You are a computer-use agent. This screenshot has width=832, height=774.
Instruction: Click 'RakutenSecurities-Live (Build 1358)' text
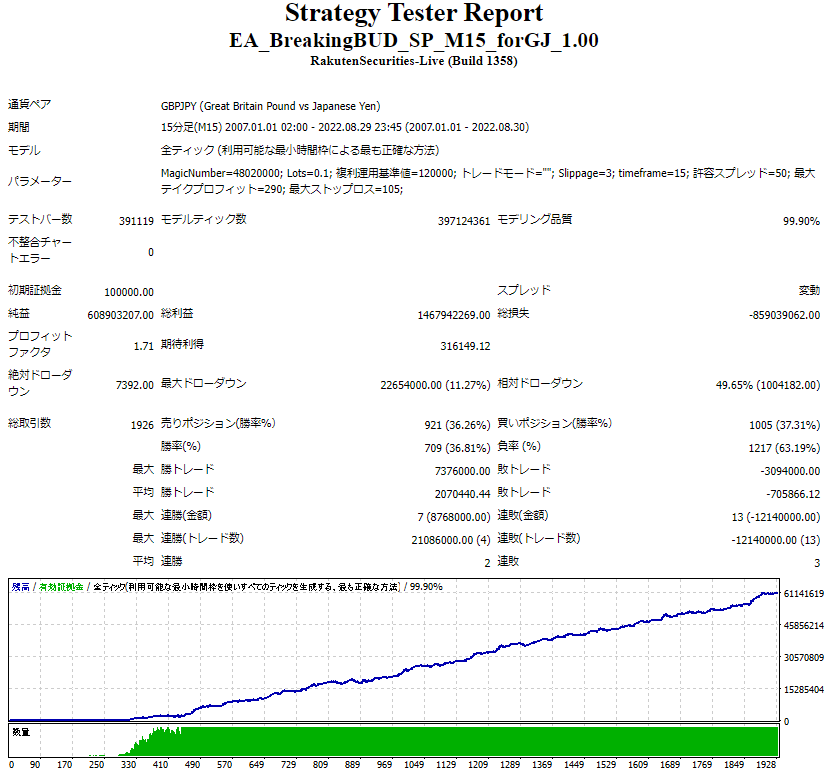tap(414, 61)
